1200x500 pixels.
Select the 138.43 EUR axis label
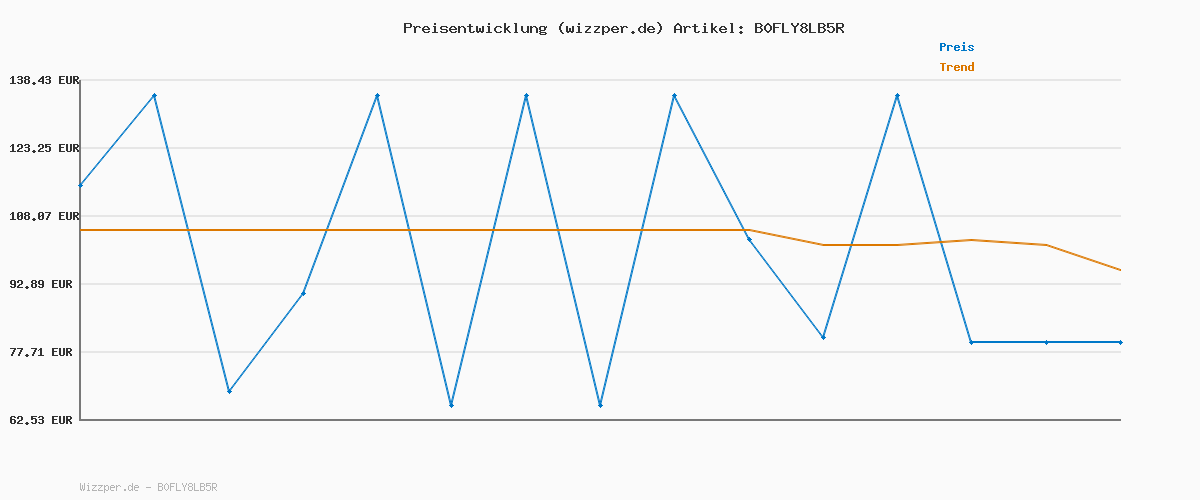pos(44,80)
